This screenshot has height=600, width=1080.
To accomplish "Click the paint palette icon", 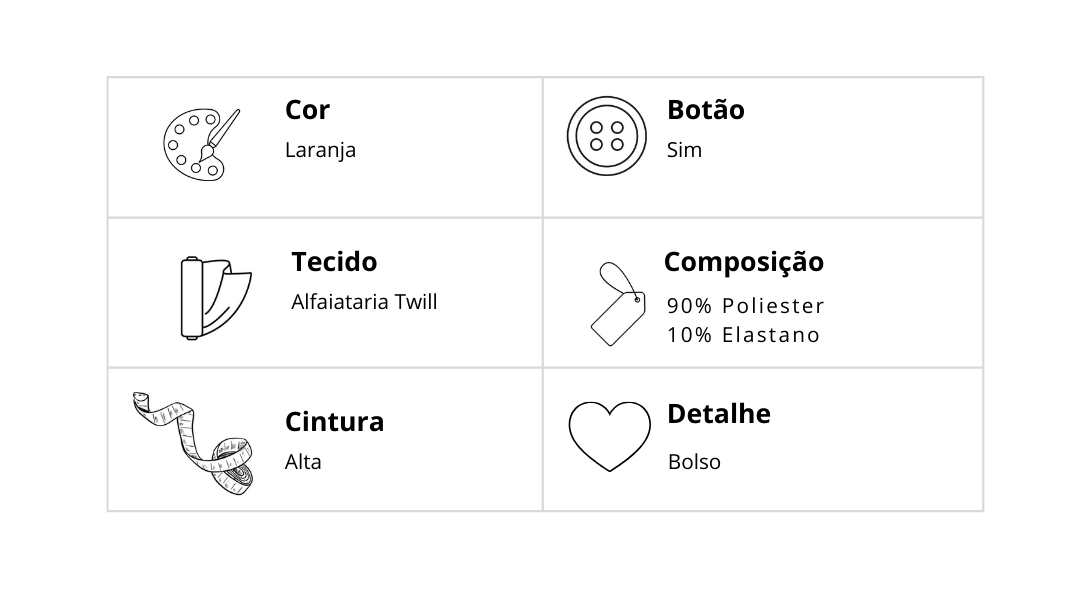I will pyautogui.click(x=201, y=145).
